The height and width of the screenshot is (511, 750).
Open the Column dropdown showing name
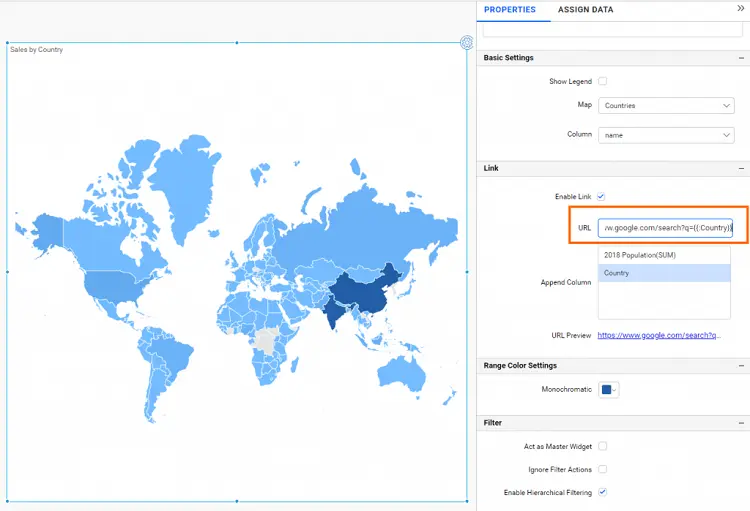point(666,135)
